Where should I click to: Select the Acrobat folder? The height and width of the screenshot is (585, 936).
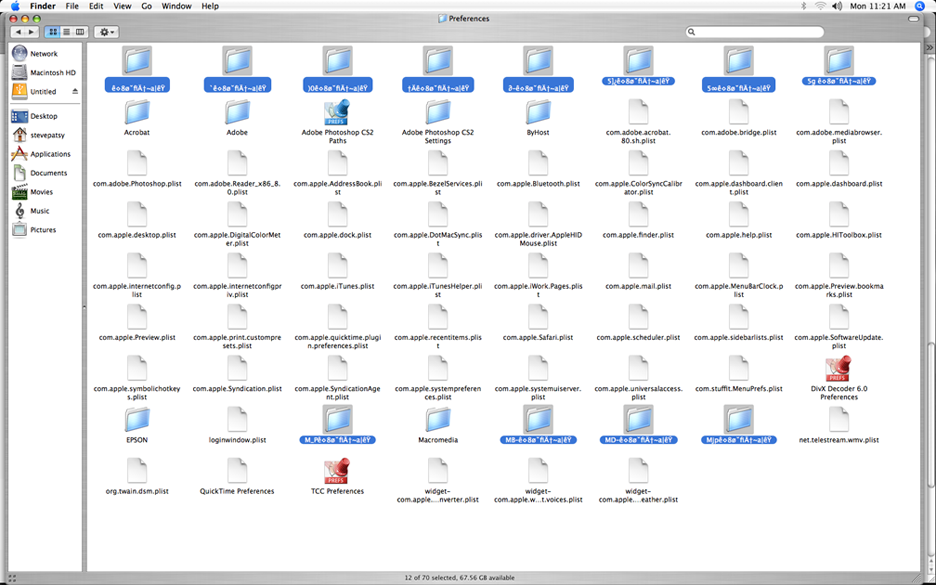pos(137,113)
